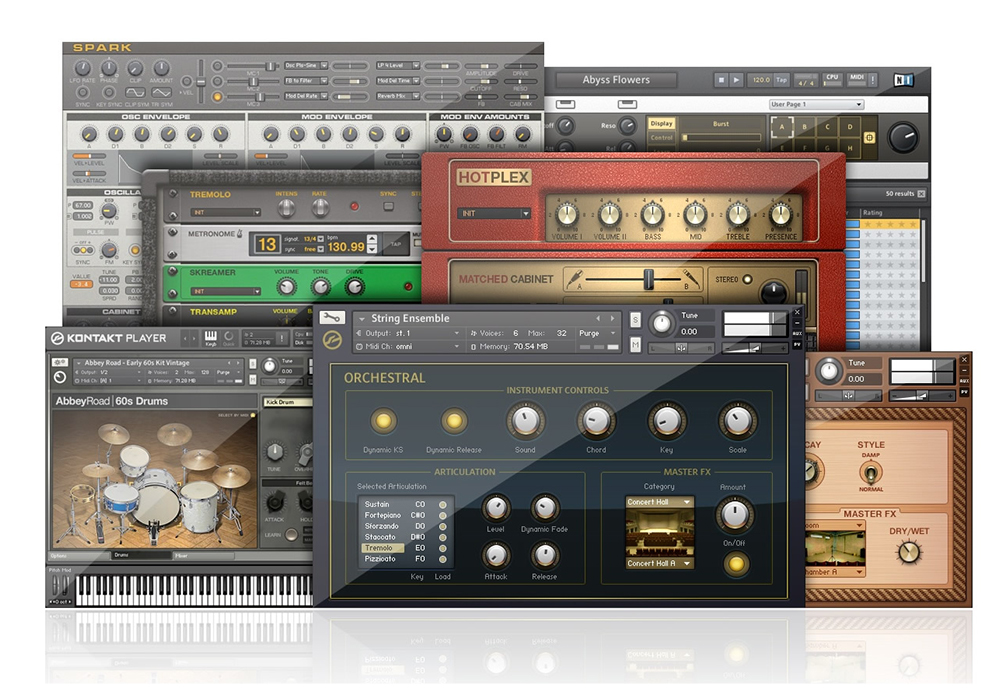Click the Tune knob in String Ensemble header
This screenshot has height=698, width=1000.
pos(662,324)
